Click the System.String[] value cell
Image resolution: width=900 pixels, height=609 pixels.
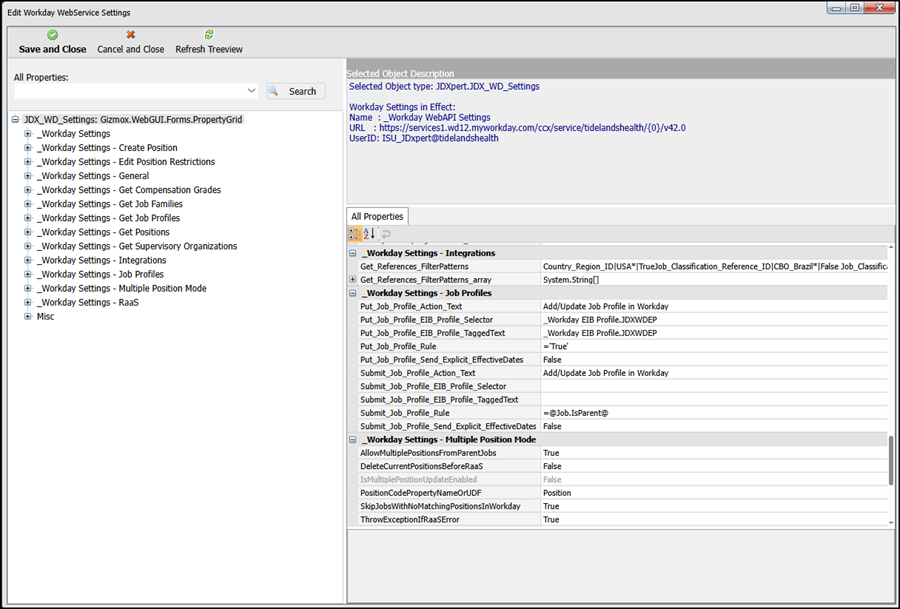714,280
